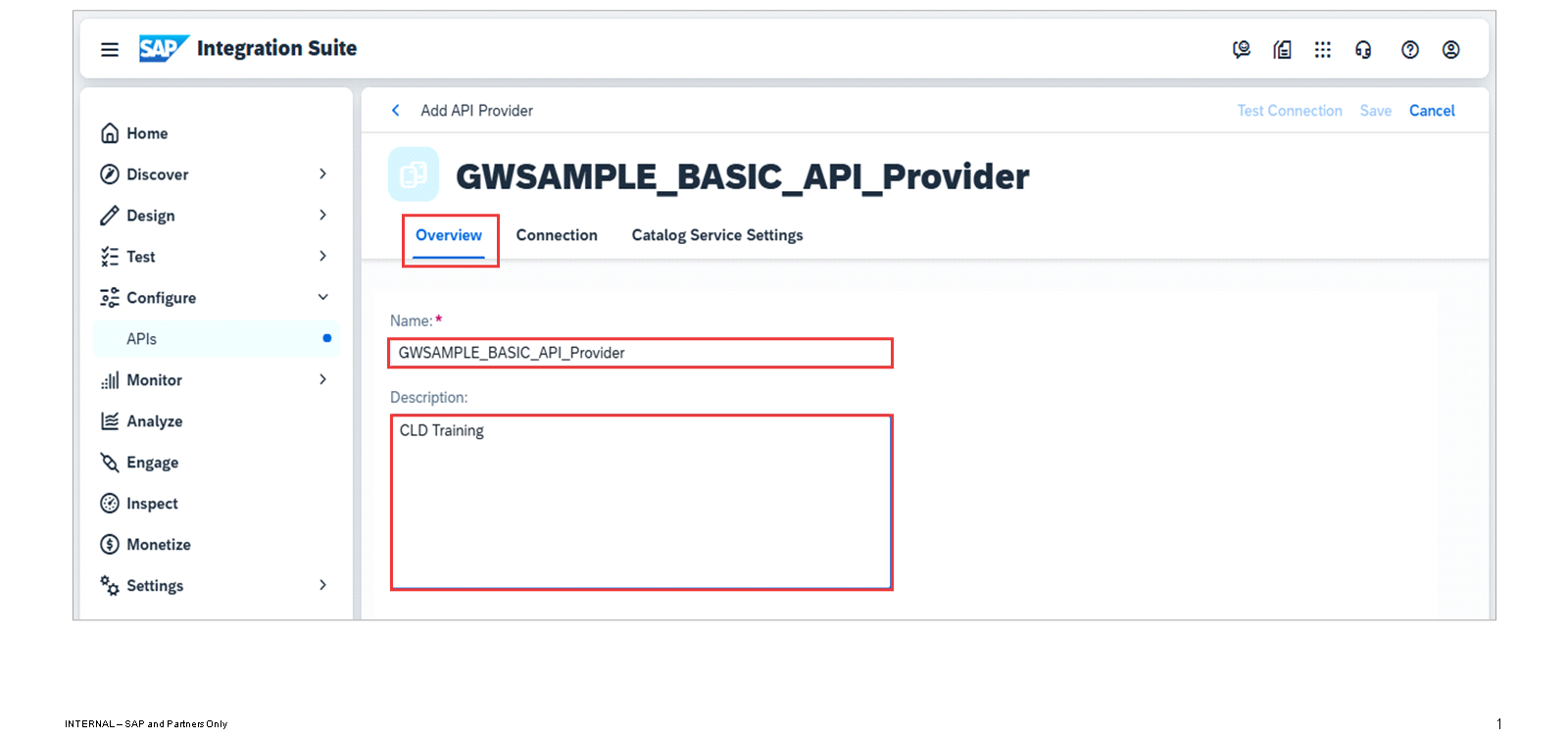Click the Integration Suite title
1568x739 pixels.
pos(276,48)
